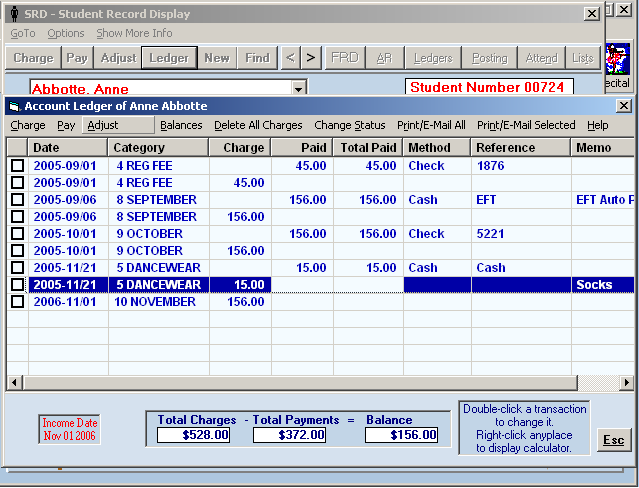Click the Total Charges $528.00 field
Viewport: 639px width, 488px height.
[x=193, y=435]
